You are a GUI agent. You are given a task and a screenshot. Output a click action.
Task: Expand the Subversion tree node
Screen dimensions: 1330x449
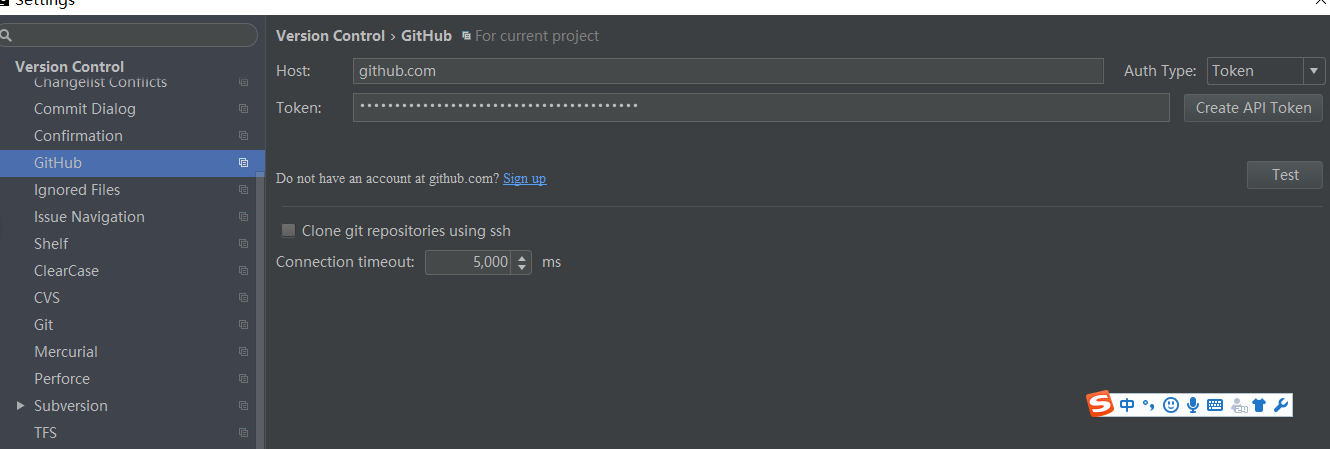click(x=20, y=405)
